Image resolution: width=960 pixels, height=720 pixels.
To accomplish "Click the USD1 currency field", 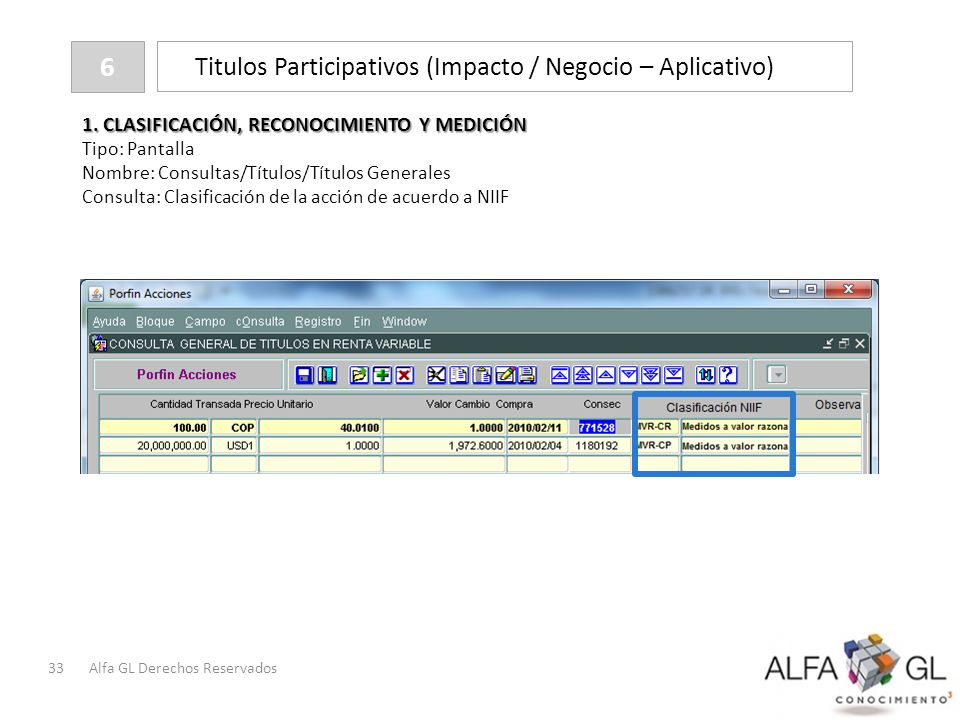I will [234, 446].
